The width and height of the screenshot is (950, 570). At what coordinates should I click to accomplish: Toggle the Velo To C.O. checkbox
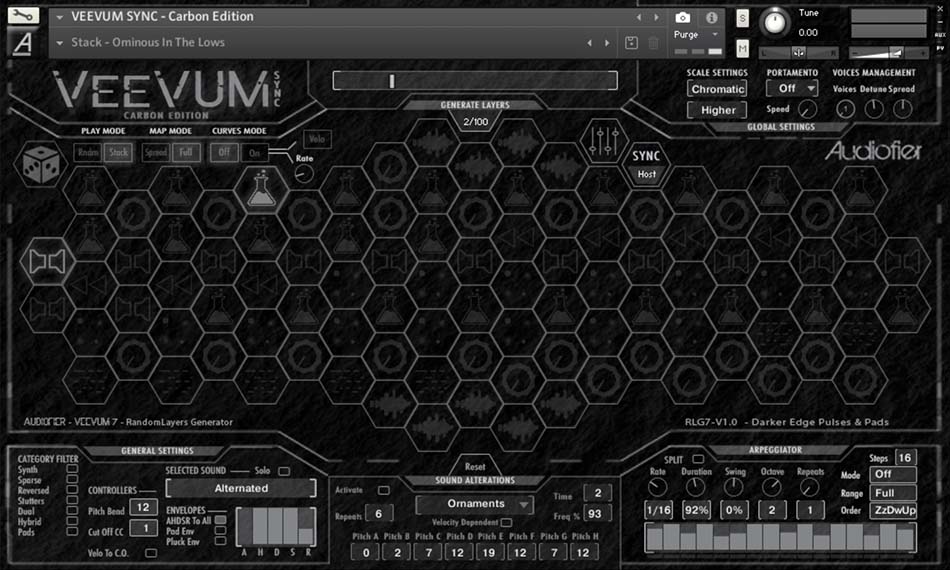click(151, 552)
